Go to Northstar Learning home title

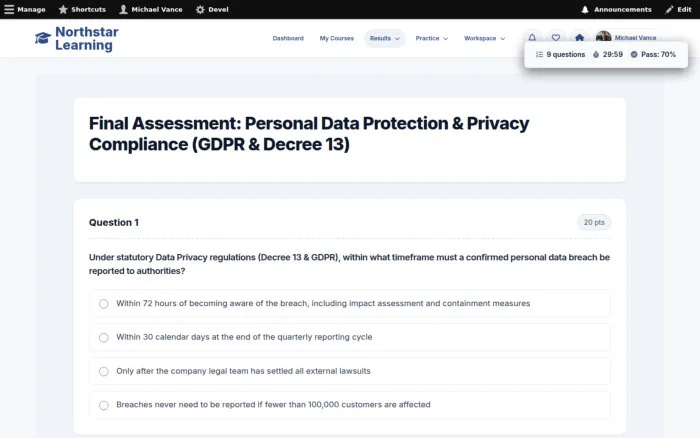87,38
